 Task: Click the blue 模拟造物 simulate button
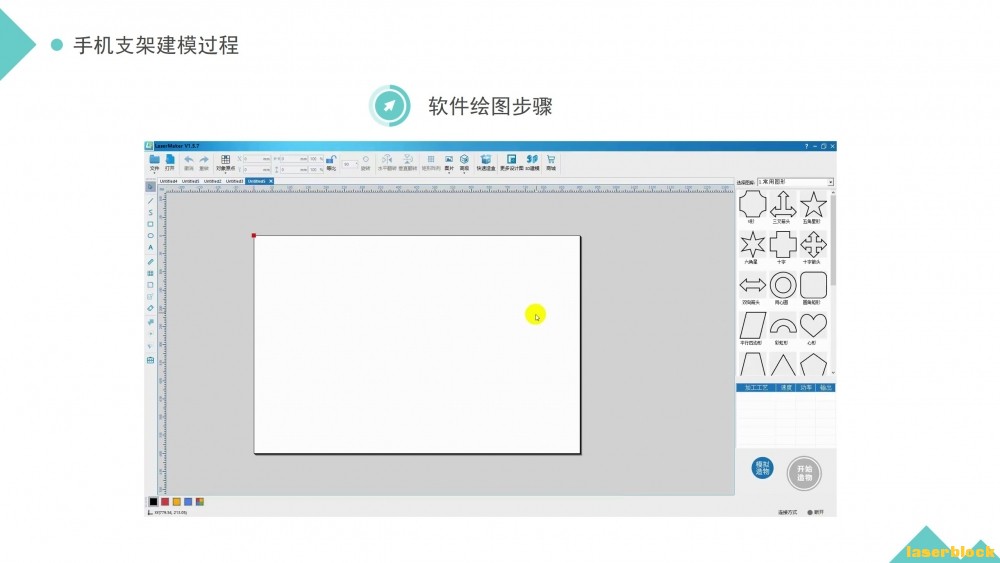762,468
